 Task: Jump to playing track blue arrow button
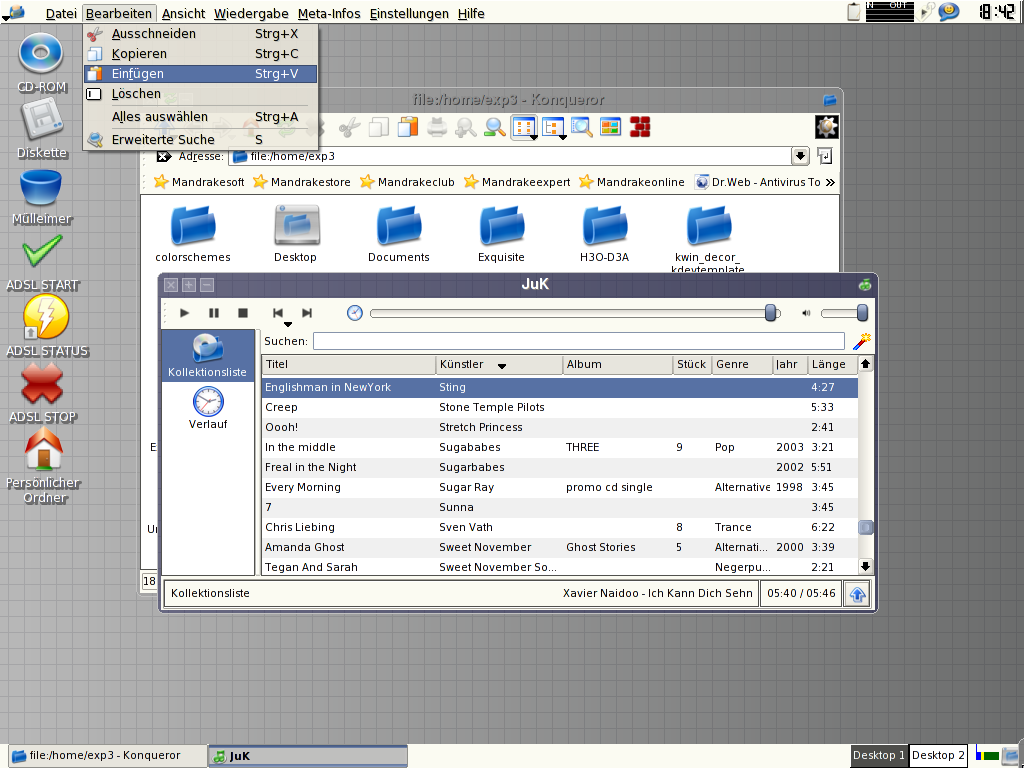click(x=857, y=594)
